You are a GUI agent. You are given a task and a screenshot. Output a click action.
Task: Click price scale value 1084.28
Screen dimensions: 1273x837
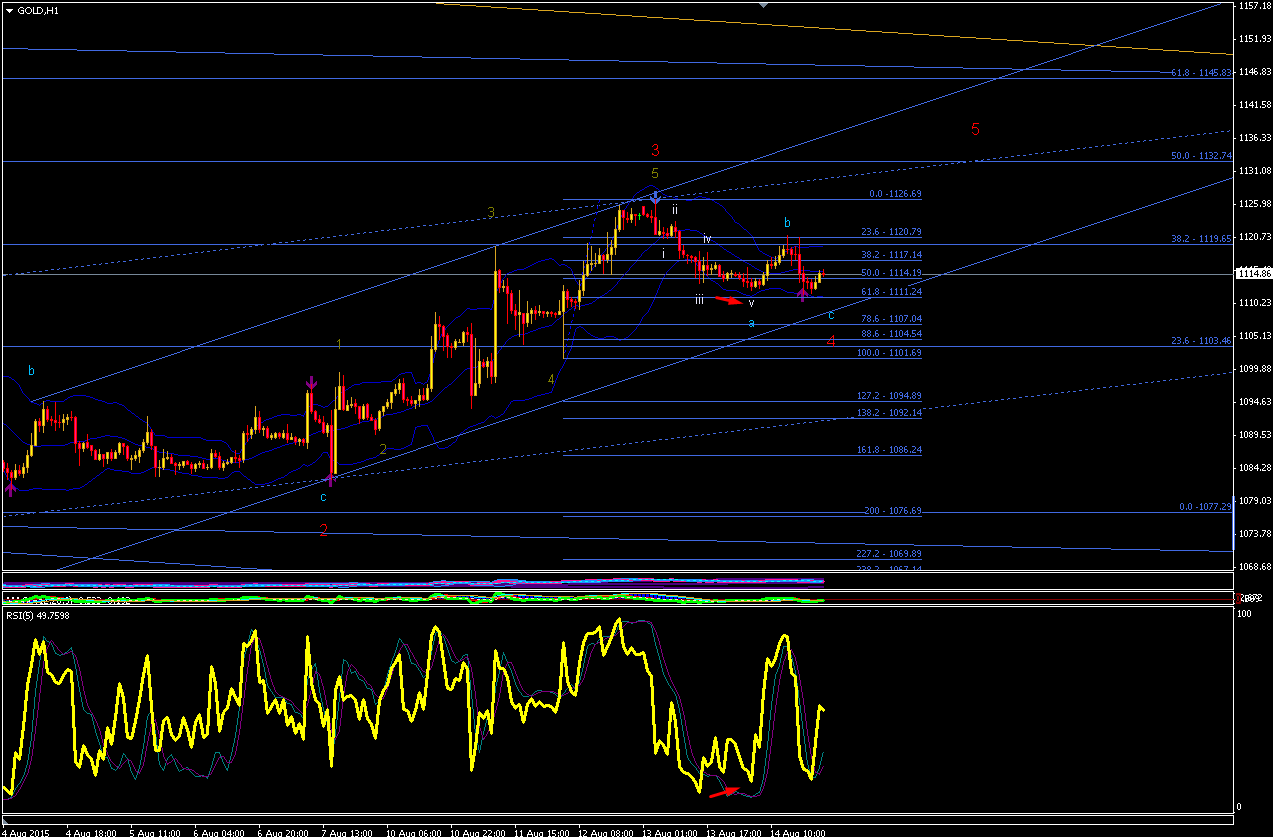click(1253, 467)
